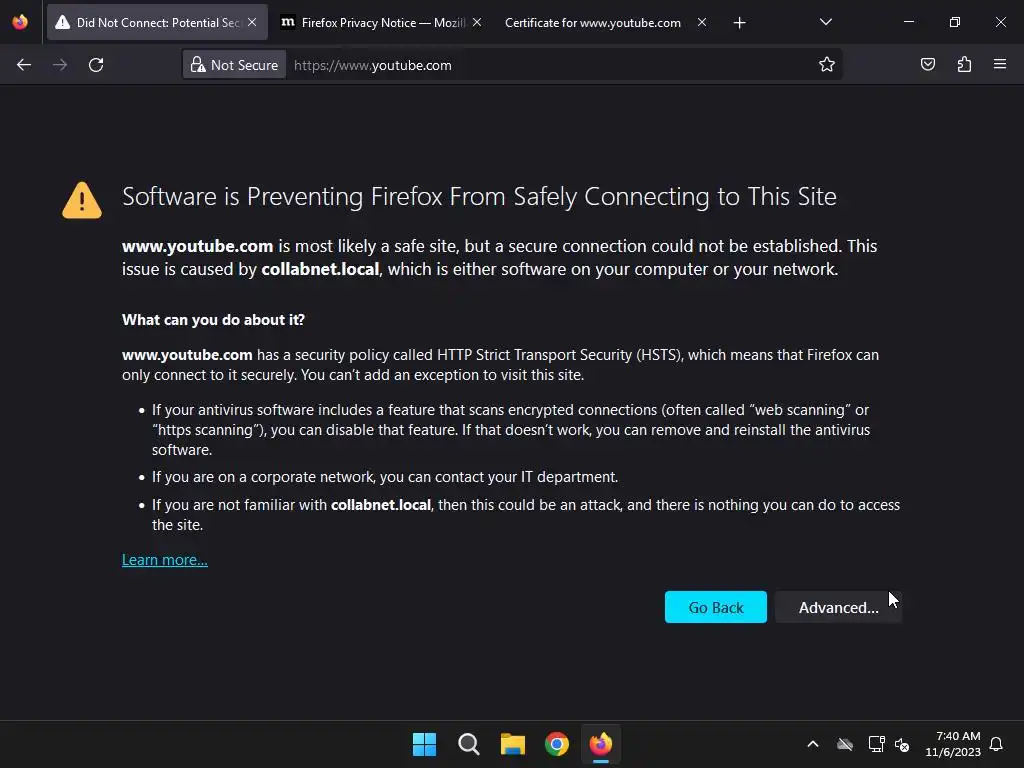List all tabs dropdown arrow
Screen dimensions: 1024x768
click(x=825, y=22)
